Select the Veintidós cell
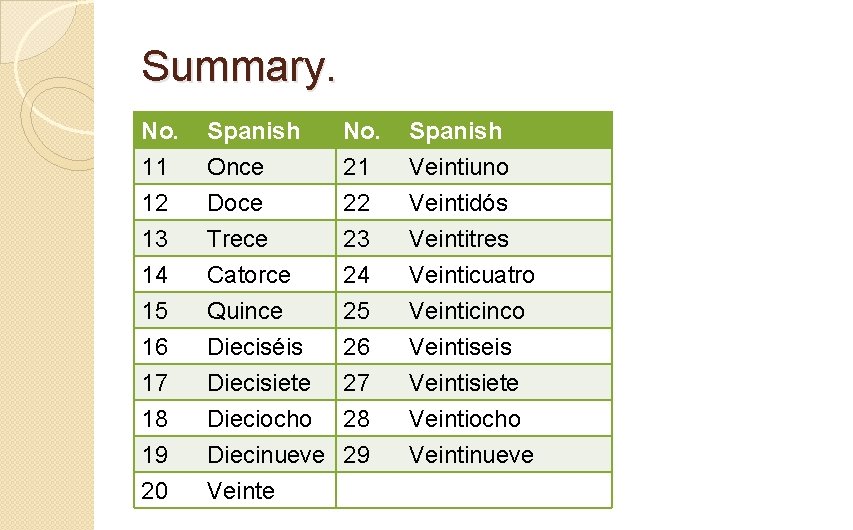This screenshot has width=853, height=530. (459, 203)
